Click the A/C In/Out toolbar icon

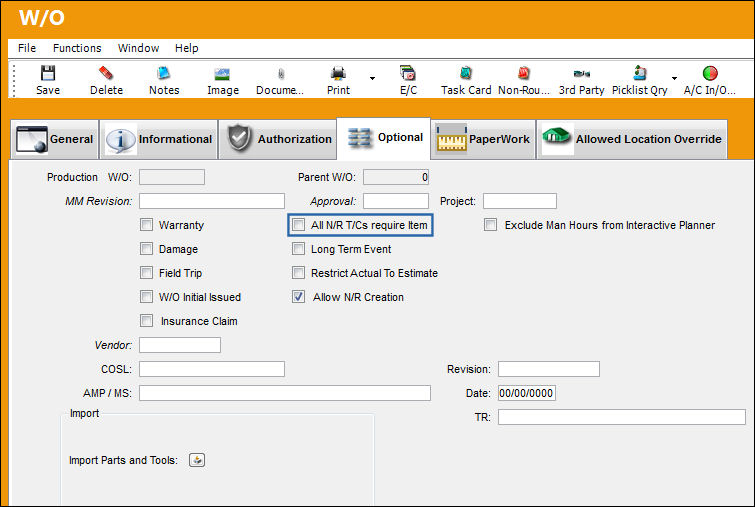point(710,73)
